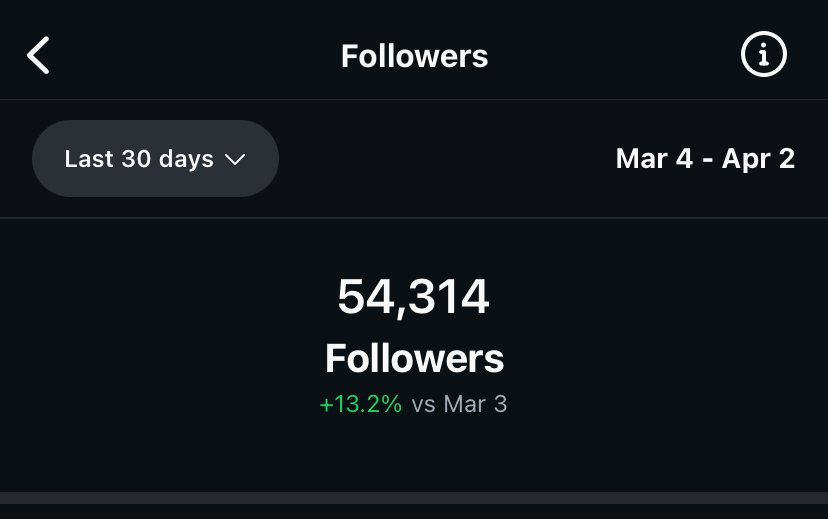Viewport: 828px width, 519px height.
Task: Click the Last 30 days text label
Action: (139, 159)
